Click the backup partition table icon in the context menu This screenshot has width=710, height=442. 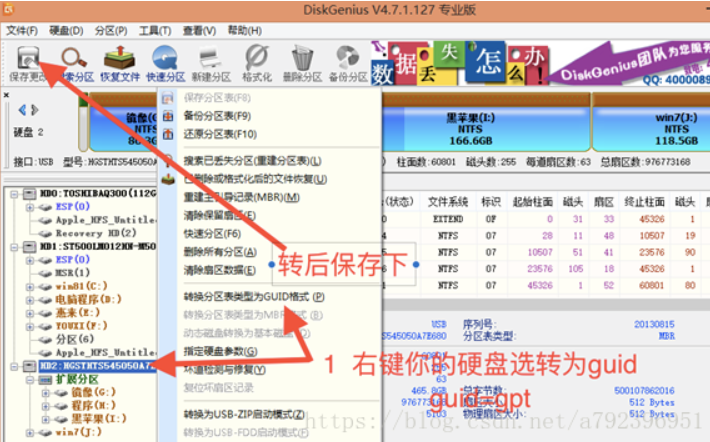pyautogui.click(x=168, y=116)
